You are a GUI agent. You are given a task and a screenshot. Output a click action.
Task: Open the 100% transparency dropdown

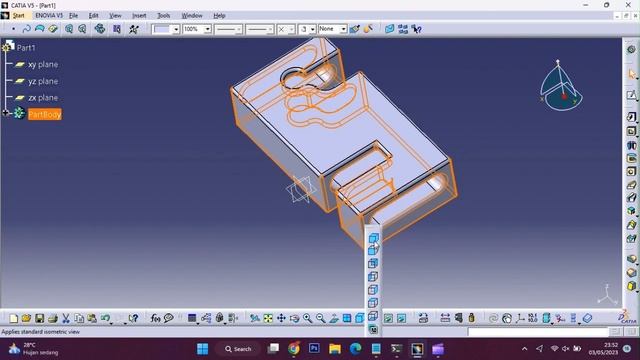(207, 29)
